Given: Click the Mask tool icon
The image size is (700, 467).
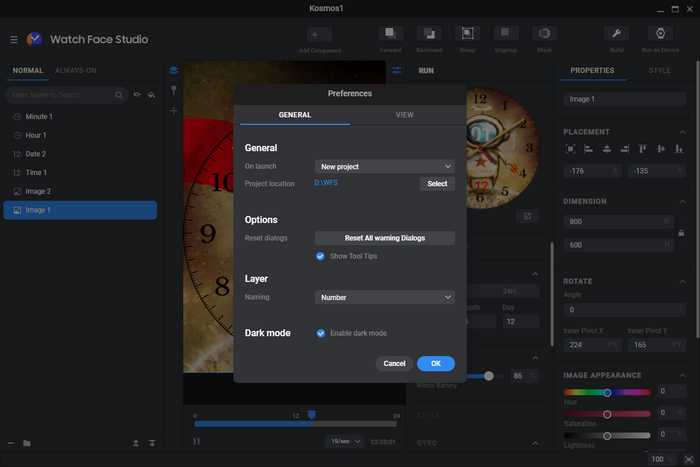Looking at the screenshot, I should coord(544,34).
